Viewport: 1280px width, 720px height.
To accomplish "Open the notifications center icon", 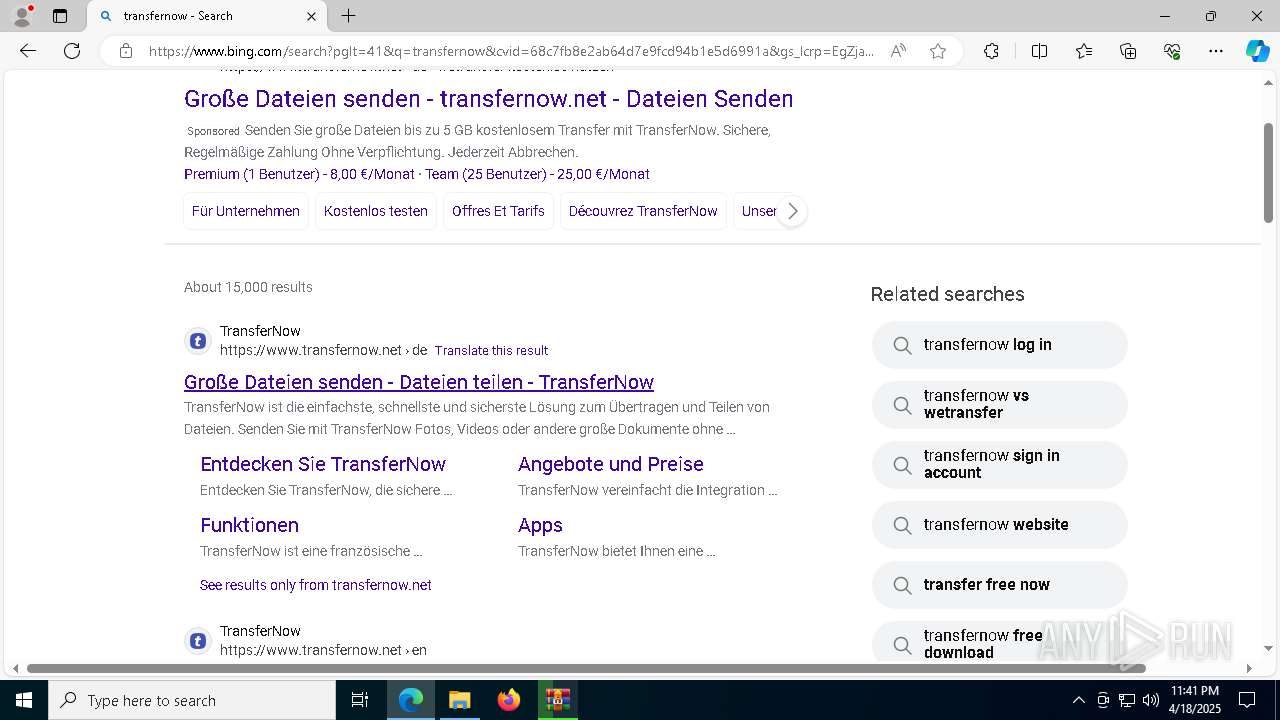I will (x=1247, y=700).
